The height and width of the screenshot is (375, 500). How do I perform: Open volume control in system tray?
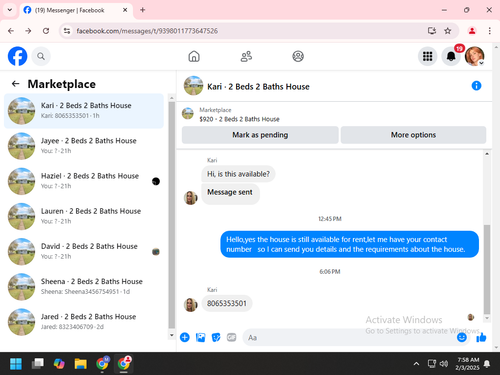tap(444, 364)
